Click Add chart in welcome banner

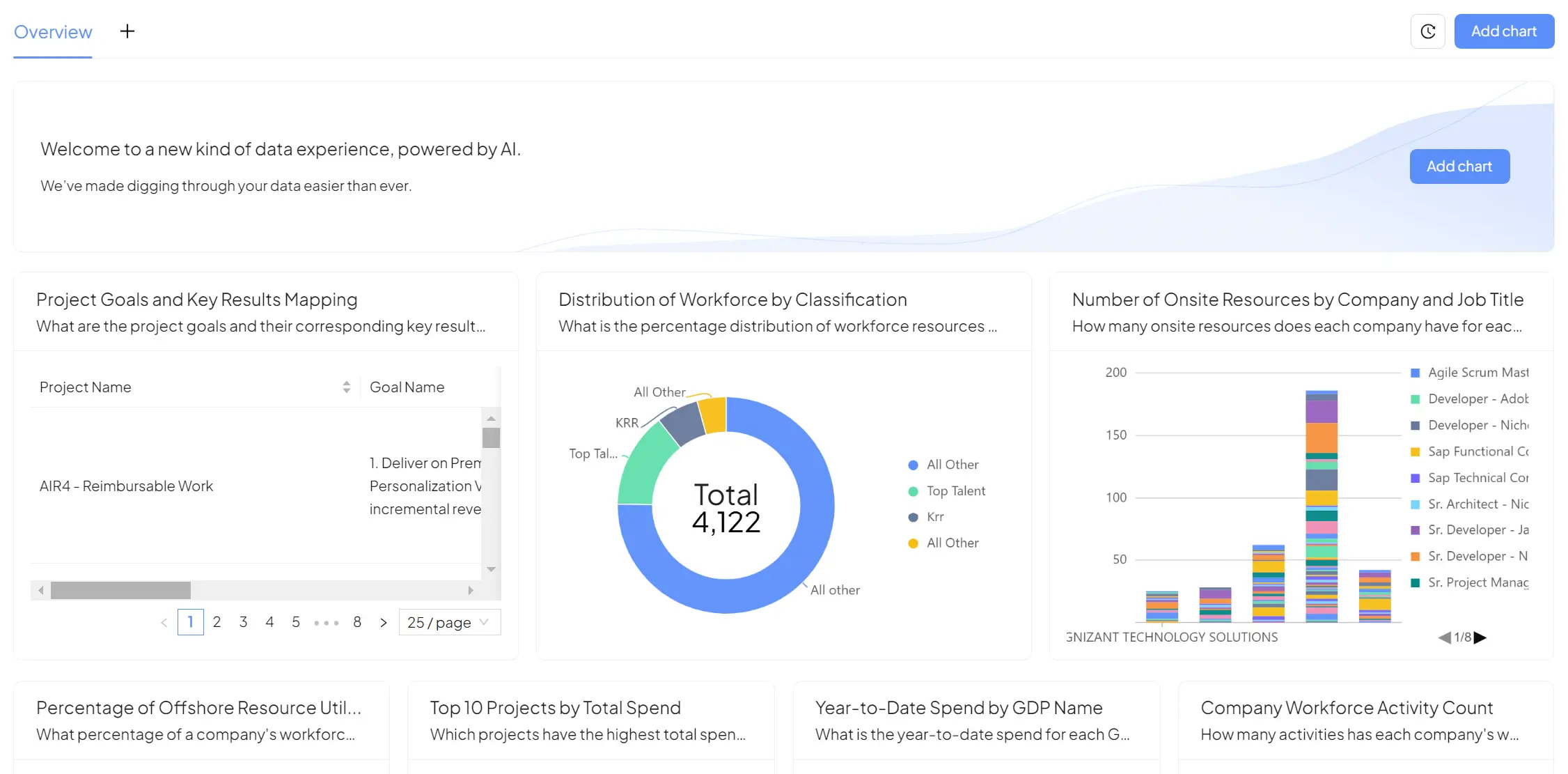(x=1459, y=167)
